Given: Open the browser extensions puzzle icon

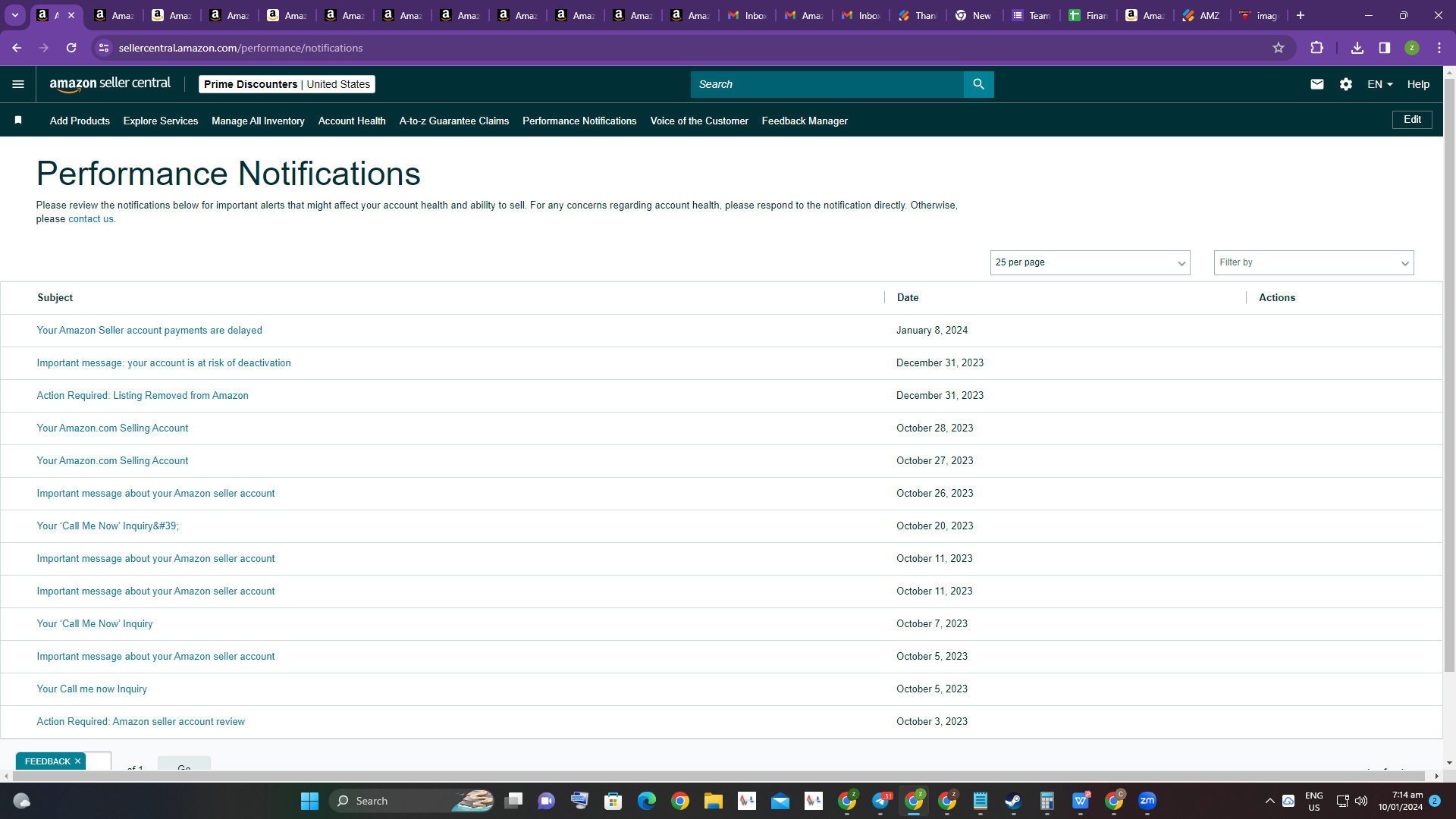Looking at the screenshot, I should coord(1317,48).
